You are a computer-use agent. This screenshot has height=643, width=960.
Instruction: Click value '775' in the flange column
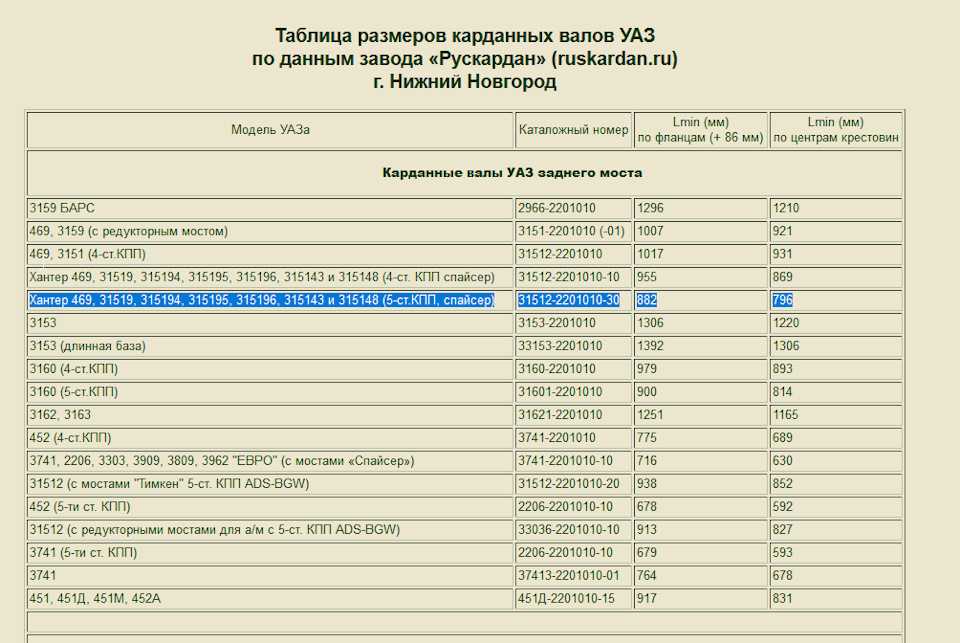pos(647,438)
